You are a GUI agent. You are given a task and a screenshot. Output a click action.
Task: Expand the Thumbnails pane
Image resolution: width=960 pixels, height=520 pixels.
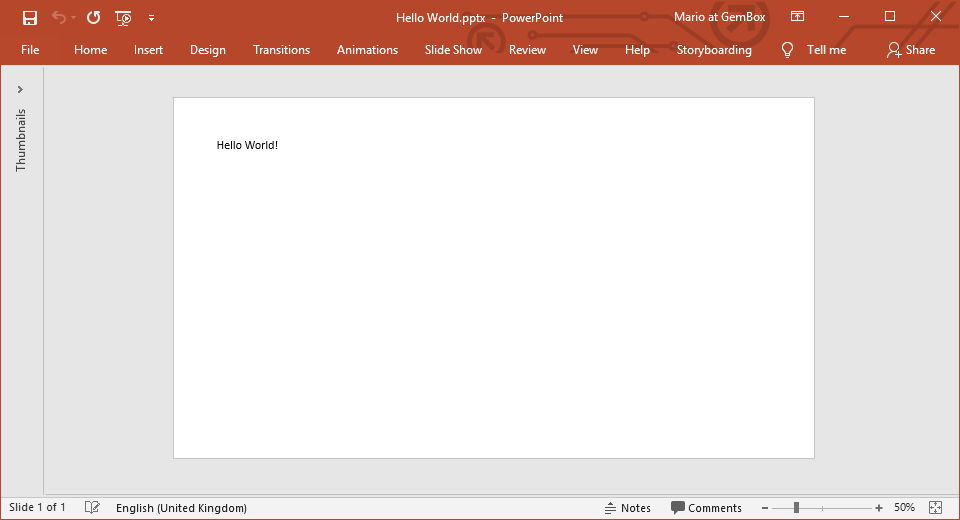(x=20, y=90)
